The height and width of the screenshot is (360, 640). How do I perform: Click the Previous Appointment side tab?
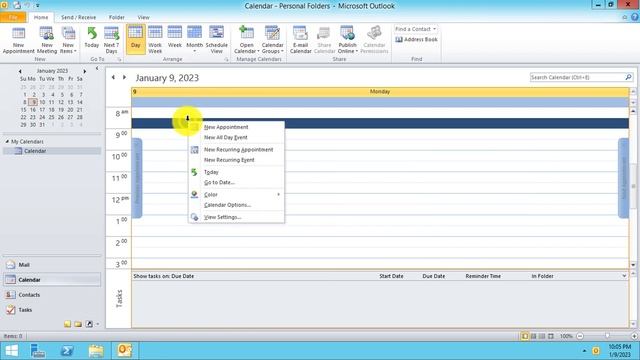pos(137,178)
